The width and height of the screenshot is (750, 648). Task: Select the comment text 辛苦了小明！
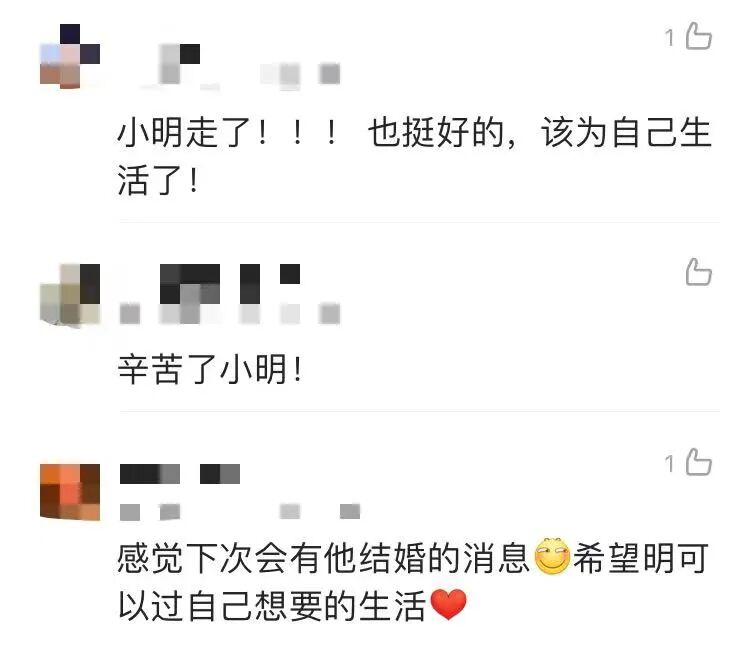click(210, 369)
